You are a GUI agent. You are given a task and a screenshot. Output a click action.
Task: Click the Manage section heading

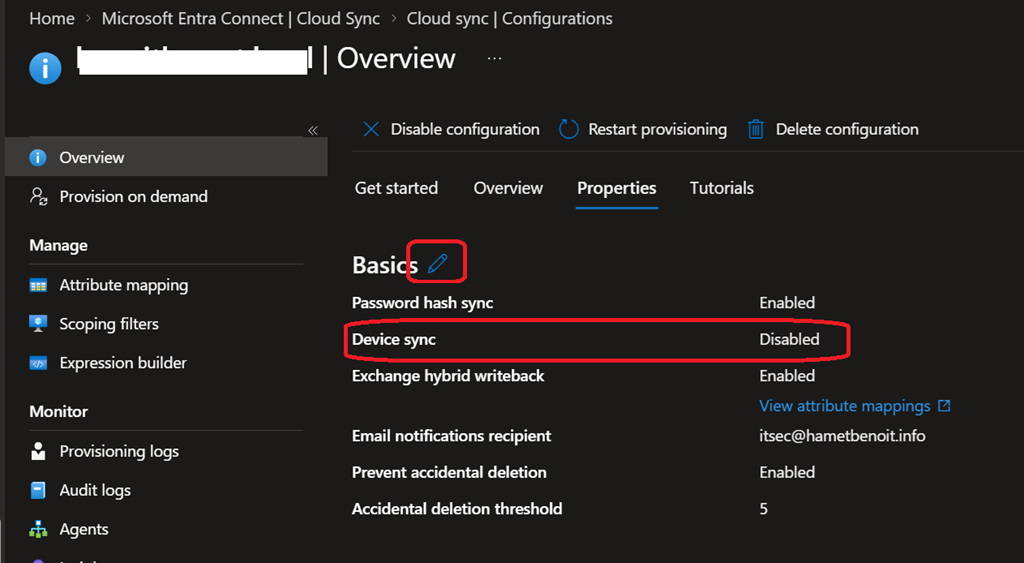click(58, 246)
